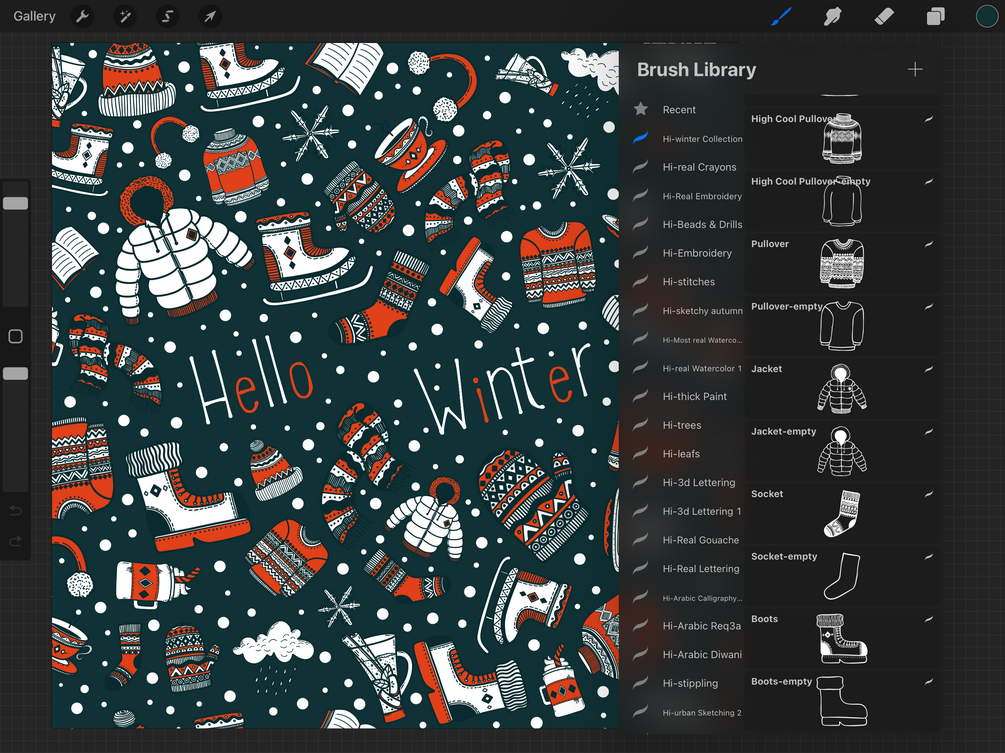Choose the Jacket-empty brush
The height and width of the screenshot is (753, 1005).
(842, 451)
